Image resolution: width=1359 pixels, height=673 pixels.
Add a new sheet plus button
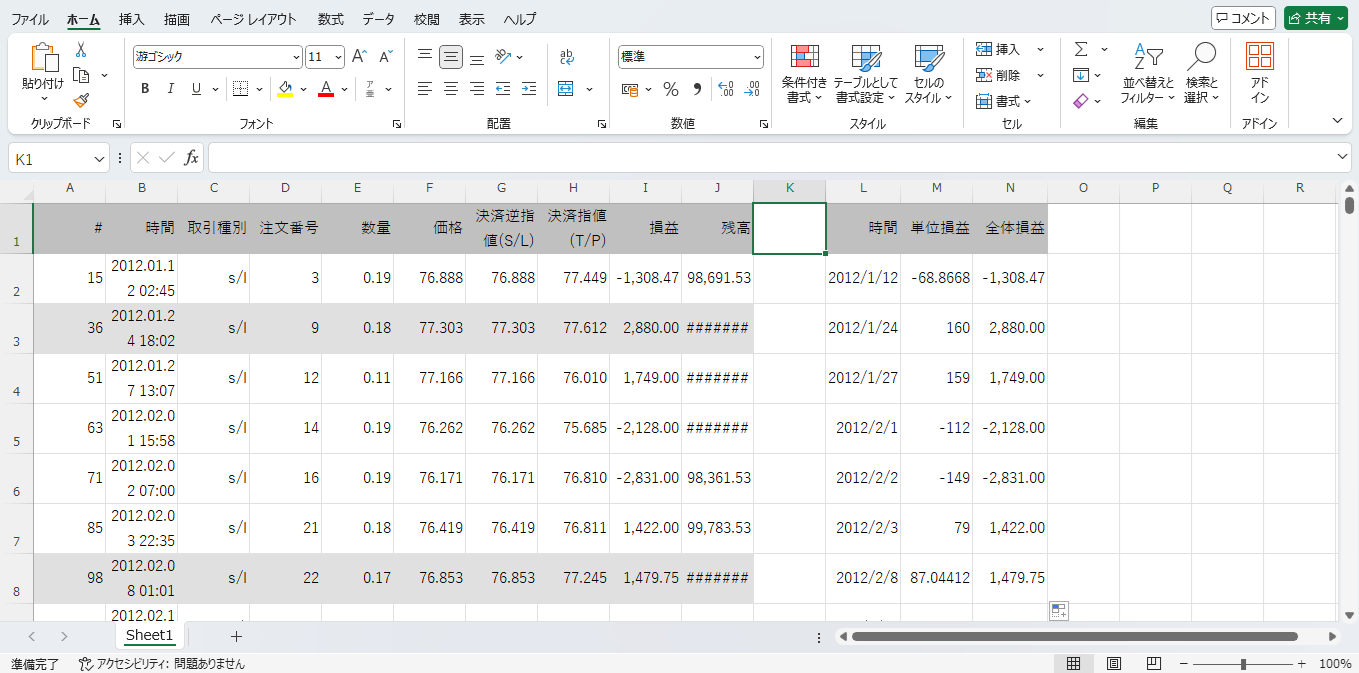pos(236,636)
